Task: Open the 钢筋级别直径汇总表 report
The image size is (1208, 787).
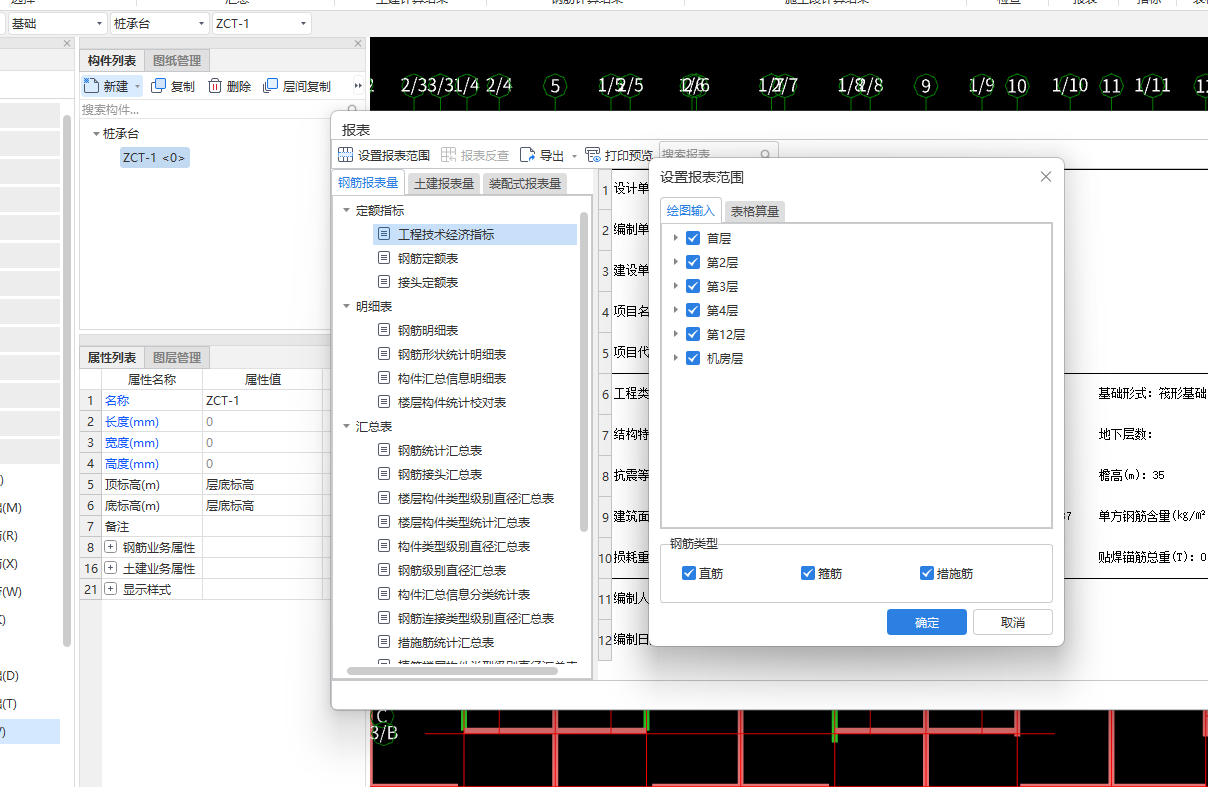Action: click(452, 570)
